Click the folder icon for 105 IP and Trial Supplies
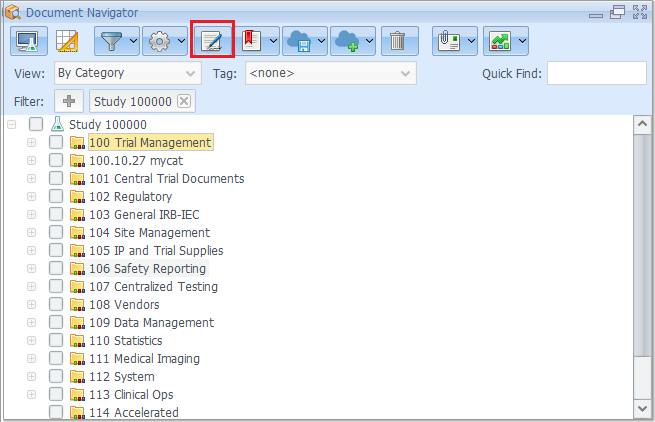This screenshot has width=655, height=422. pos(77,251)
